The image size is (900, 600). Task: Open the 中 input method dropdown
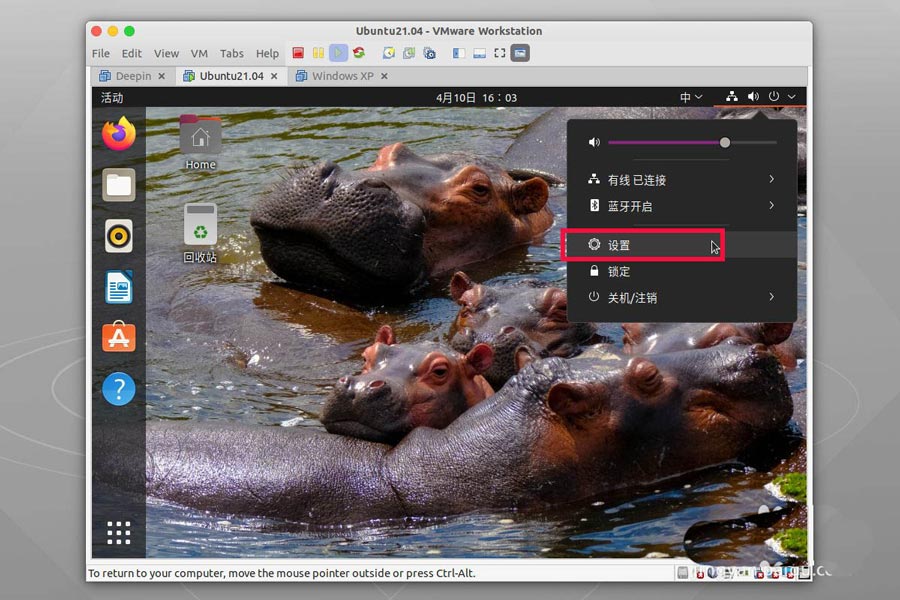(x=689, y=96)
